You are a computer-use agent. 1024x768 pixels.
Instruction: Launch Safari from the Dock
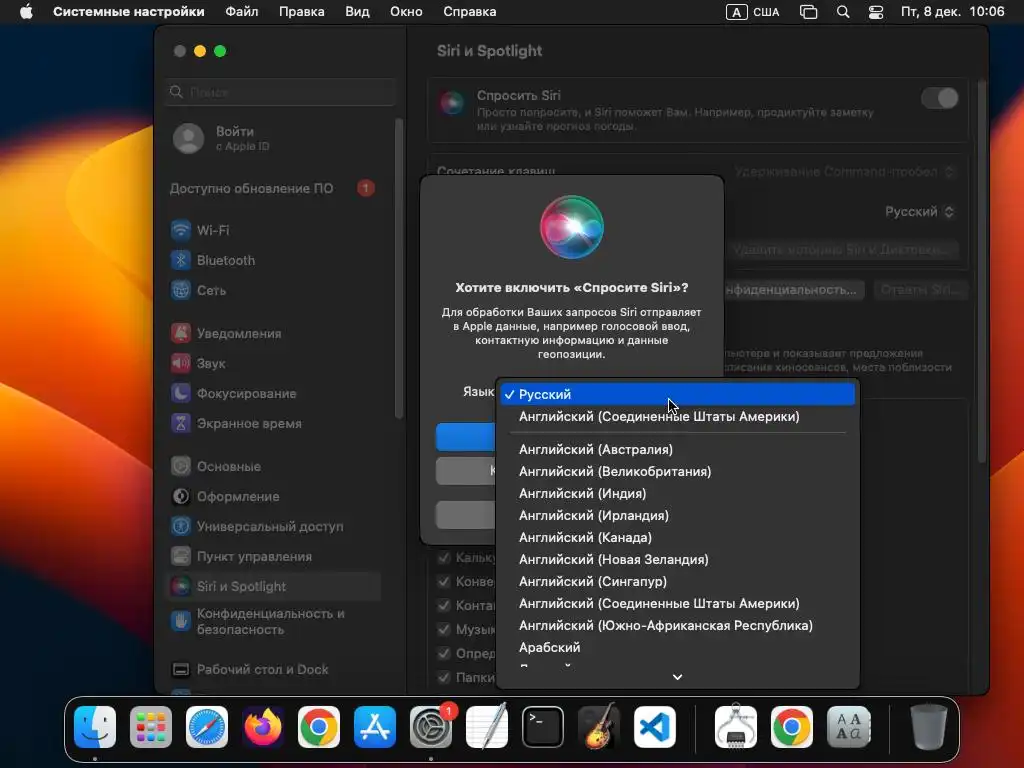click(x=207, y=727)
